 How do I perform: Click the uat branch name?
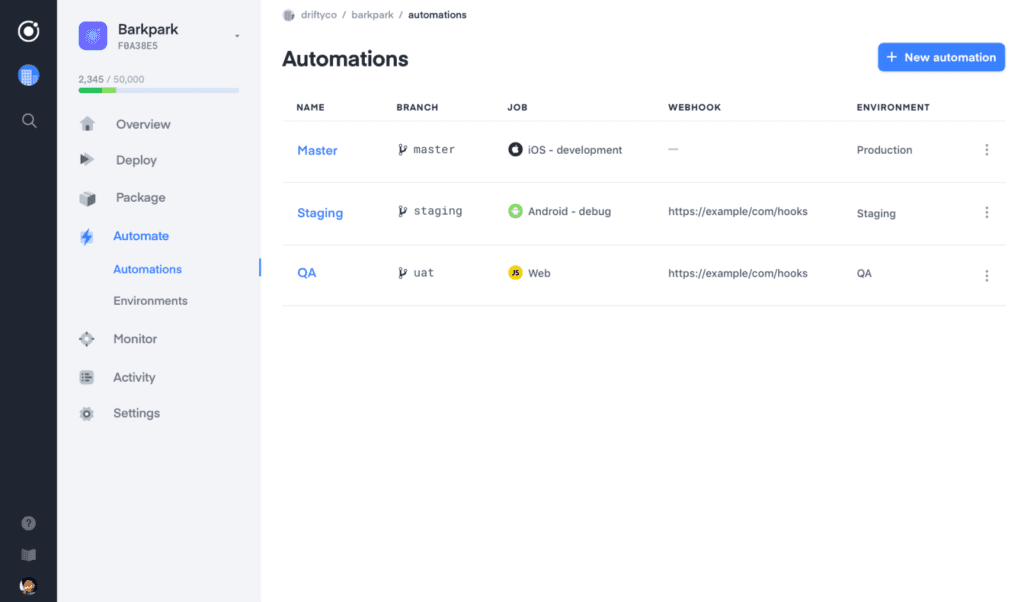click(423, 273)
